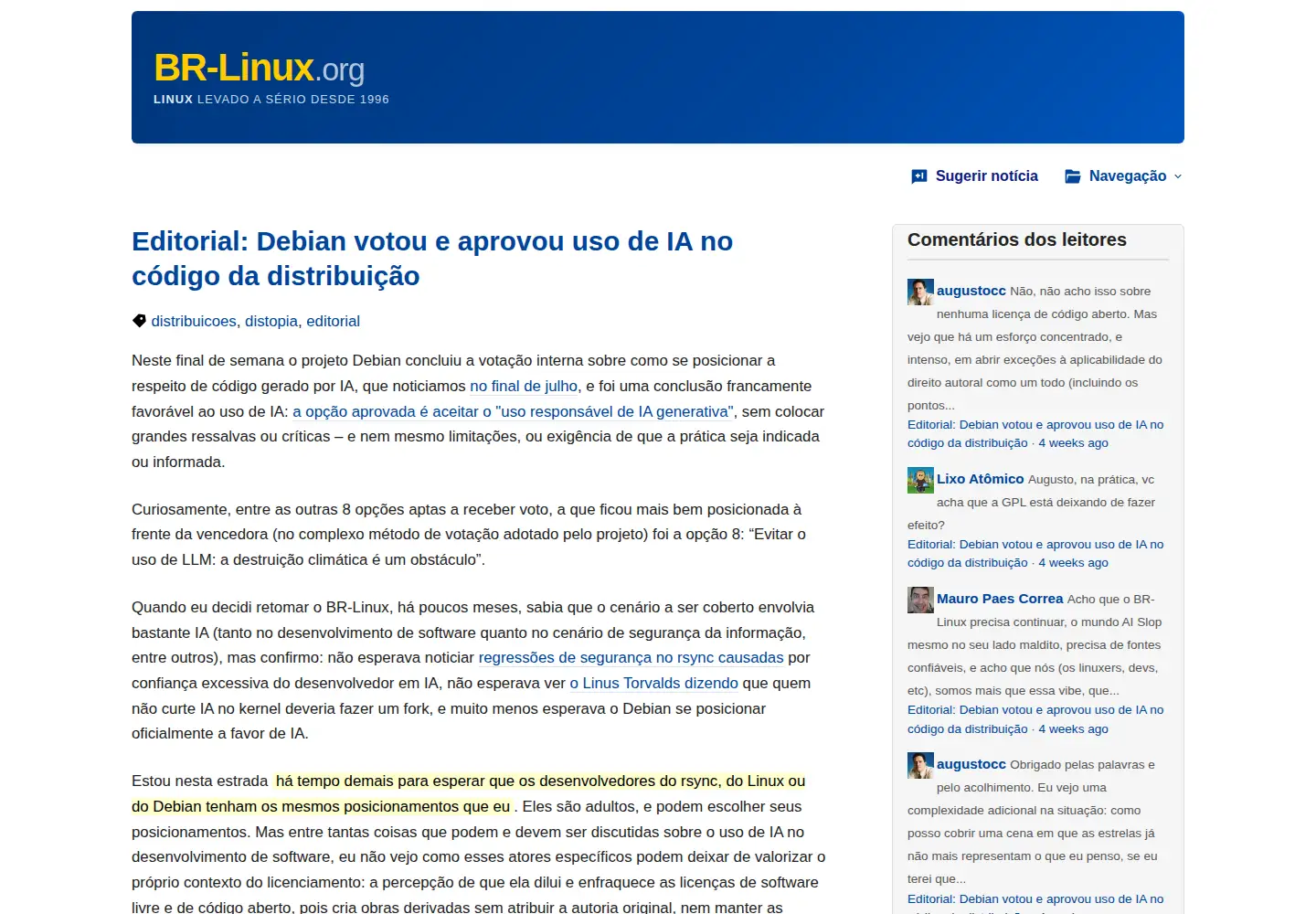Click augustocc's avatar on the 'Obrigado pelas palavras' comment
Image resolution: width=1316 pixels, height=914 pixels.
[x=920, y=765]
